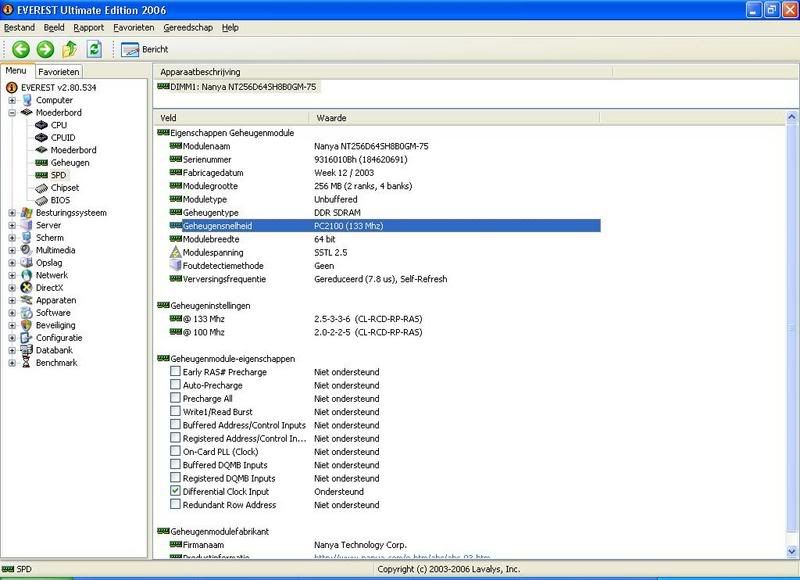This screenshot has width=800, height=580.
Task: Click the green Back arrow in toolbar
Action: click(17, 49)
